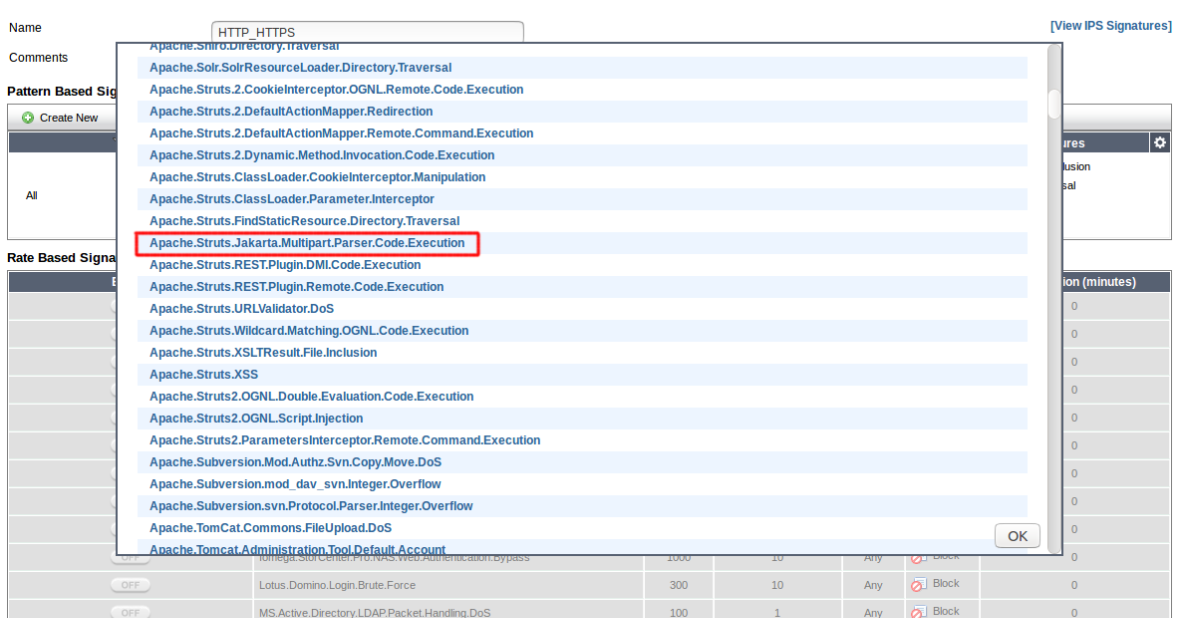Select Apache.Struts.2.CookieInterceptor.OGNL.Remote.Code.Execution
The height and width of the screenshot is (618, 1181).
(336, 89)
